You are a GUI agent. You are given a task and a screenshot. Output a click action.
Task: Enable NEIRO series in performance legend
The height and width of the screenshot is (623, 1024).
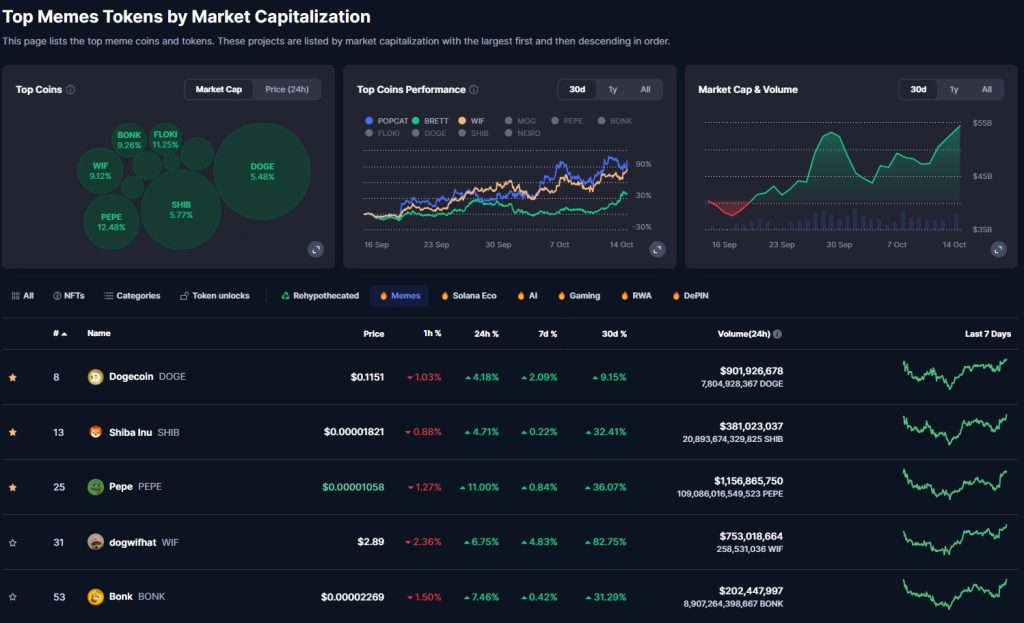point(522,133)
